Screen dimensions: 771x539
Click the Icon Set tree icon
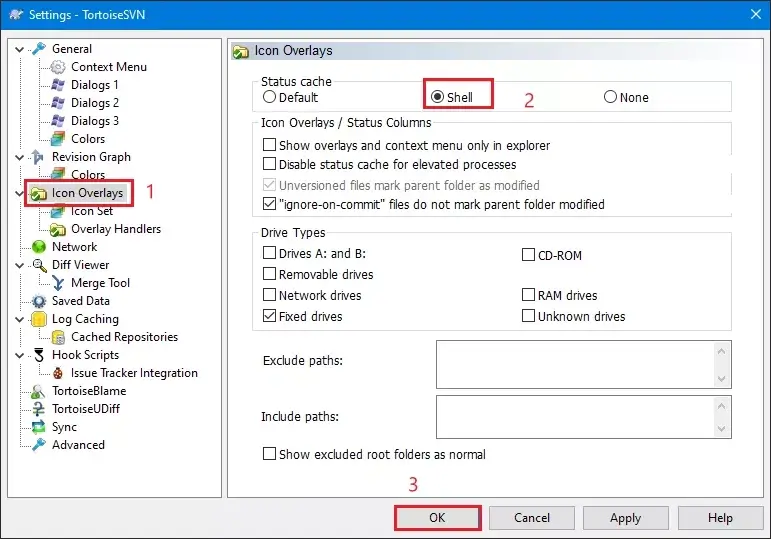(x=58, y=211)
